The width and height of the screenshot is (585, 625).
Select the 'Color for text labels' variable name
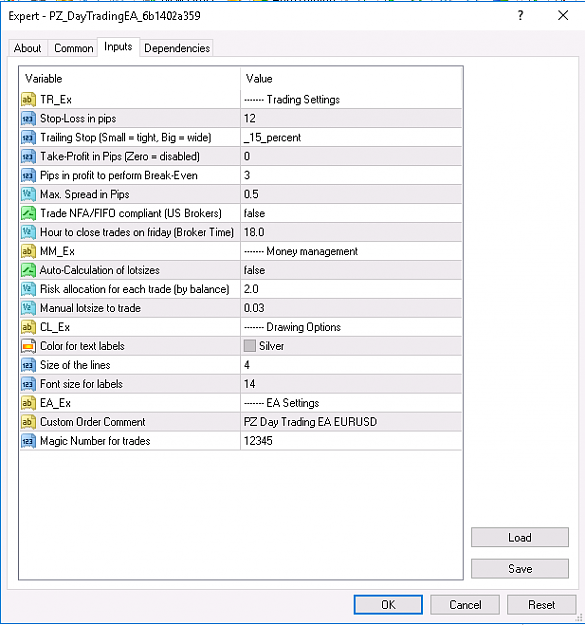[x=82, y=346]
